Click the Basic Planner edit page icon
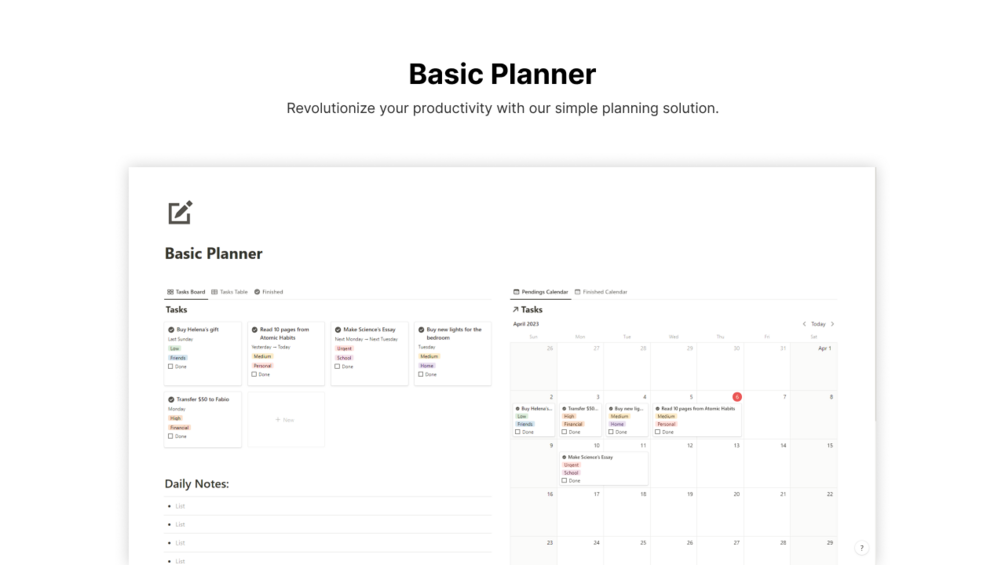The image size is (1005, 565). [180, 212]
